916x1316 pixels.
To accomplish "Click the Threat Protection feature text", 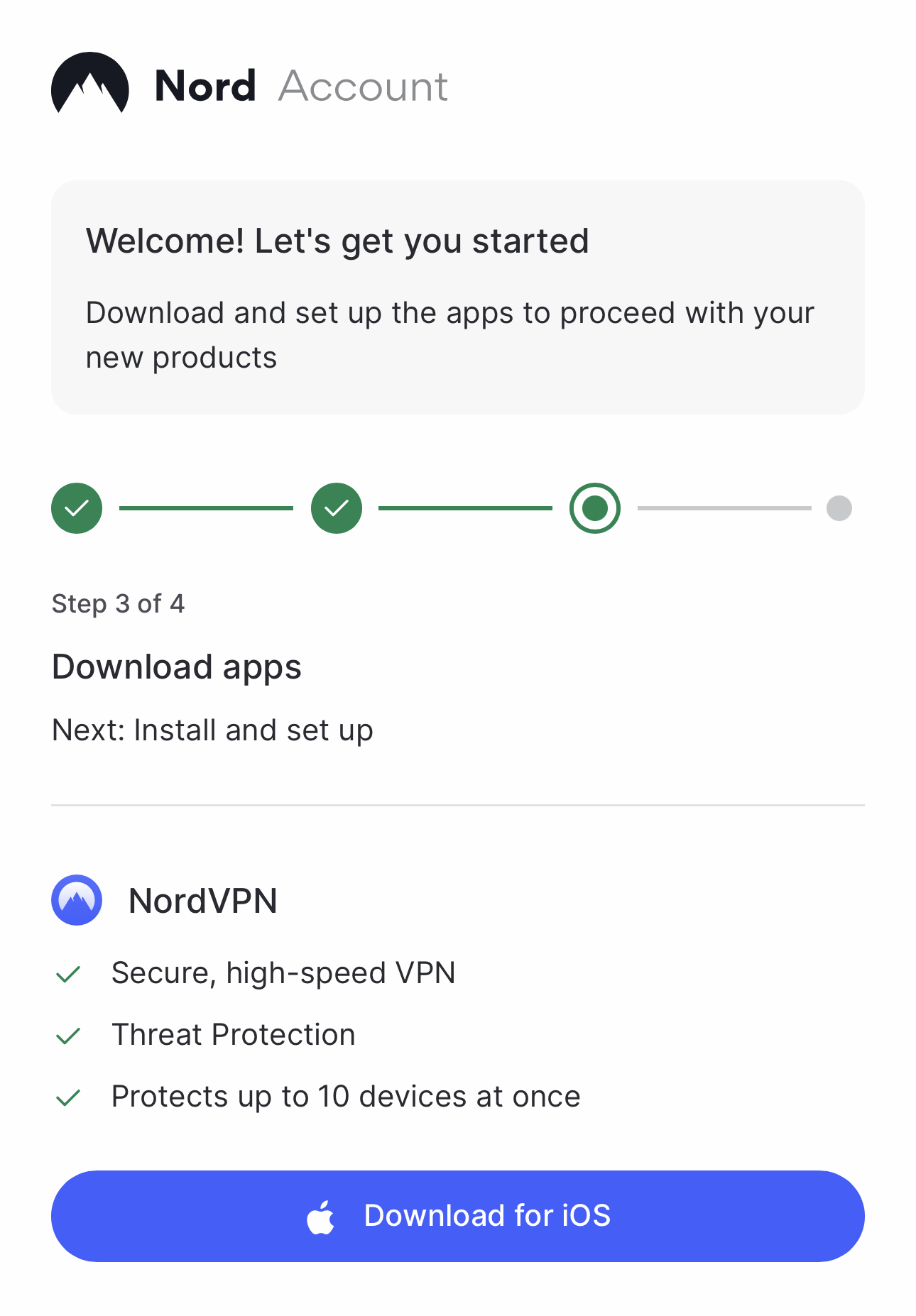I will click(234, 1035).
